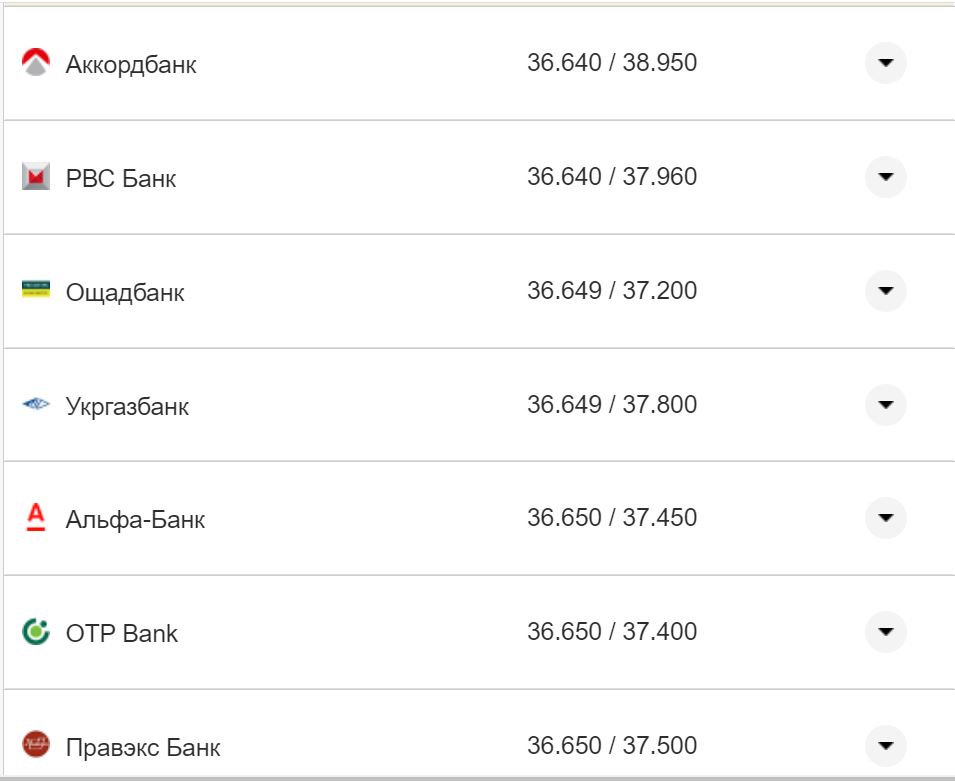Click the OTP Bank green logo icon
Screen dimensions: 955x781
point(36,632)
